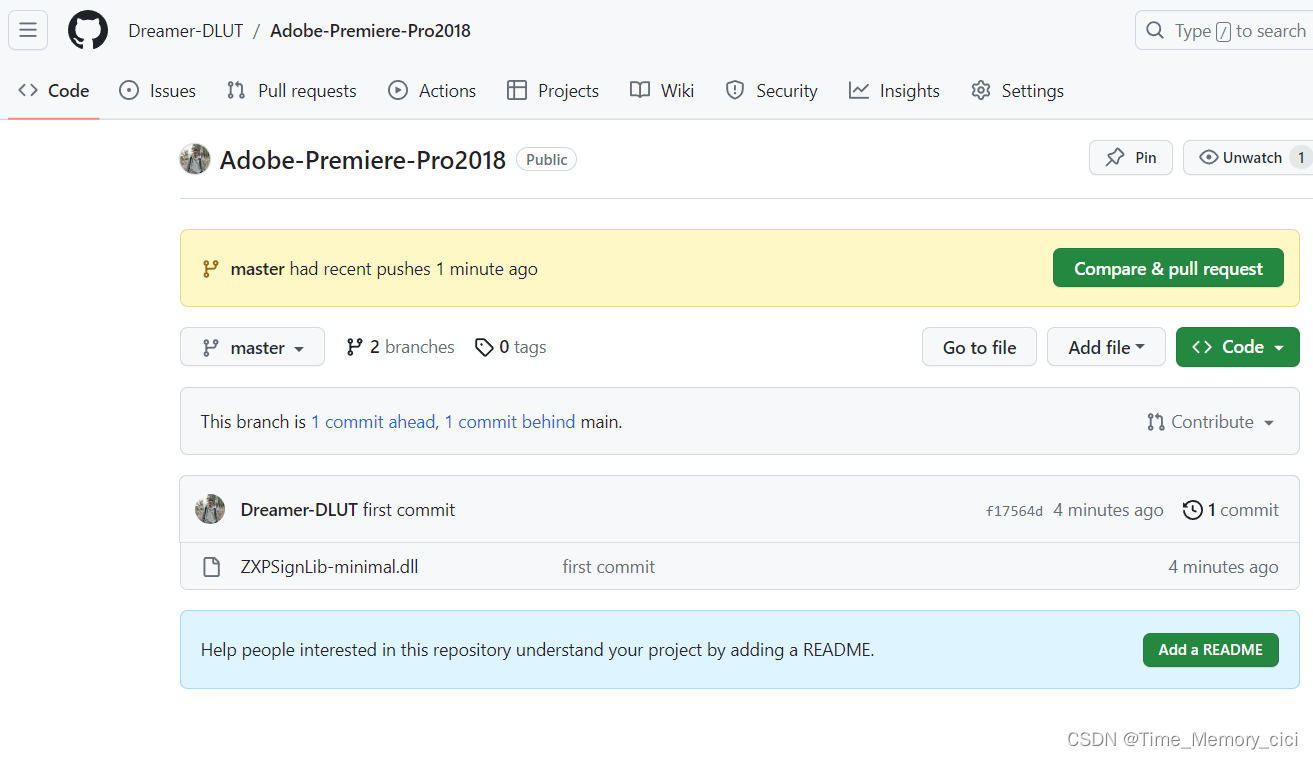The height and width of the screenshot is (759, 1313).
Task: Pin the repository with Pin button
Action: [x=1131, y=158]
